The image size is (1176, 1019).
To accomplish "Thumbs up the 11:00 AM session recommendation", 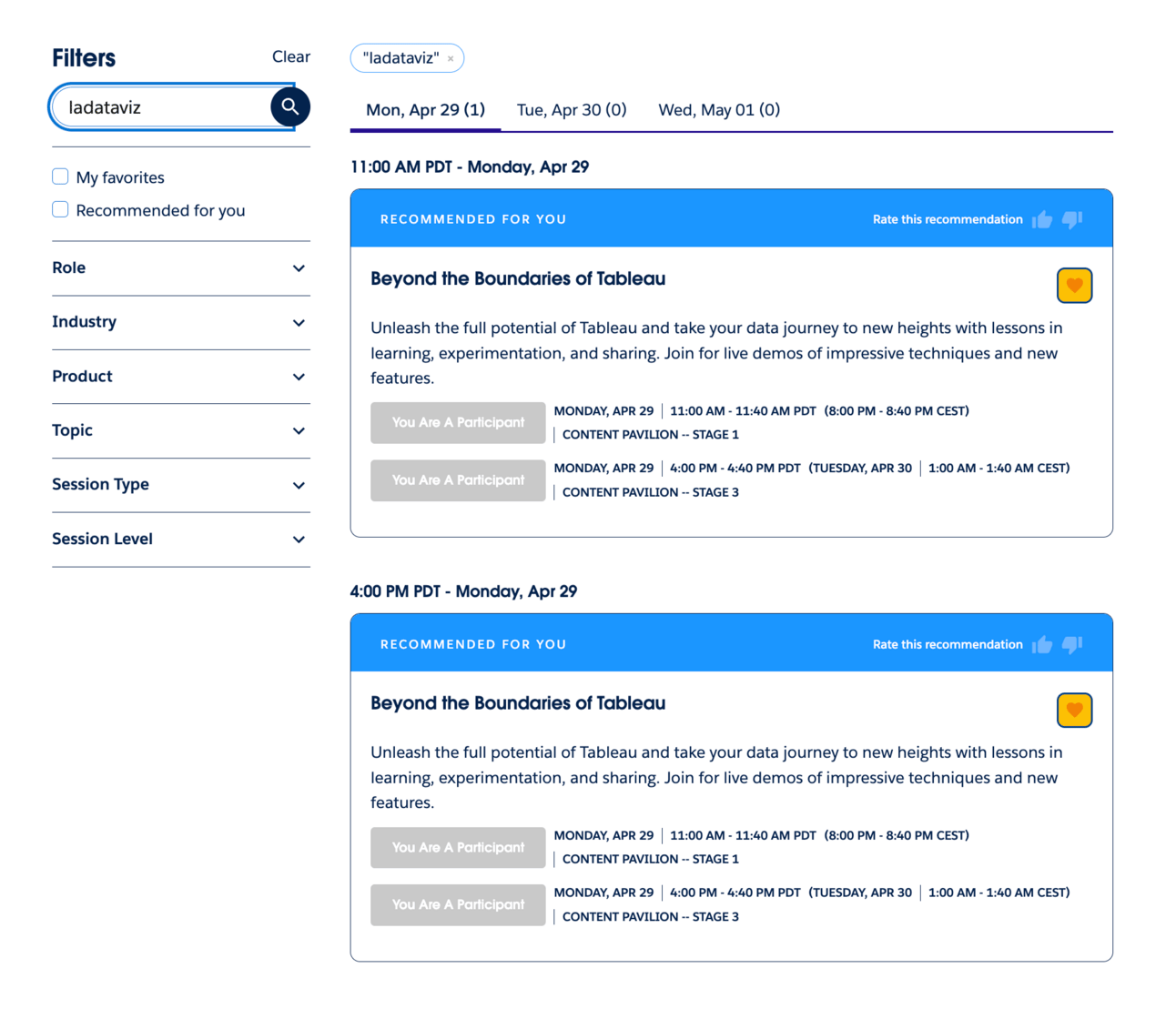I will 1042,219.
